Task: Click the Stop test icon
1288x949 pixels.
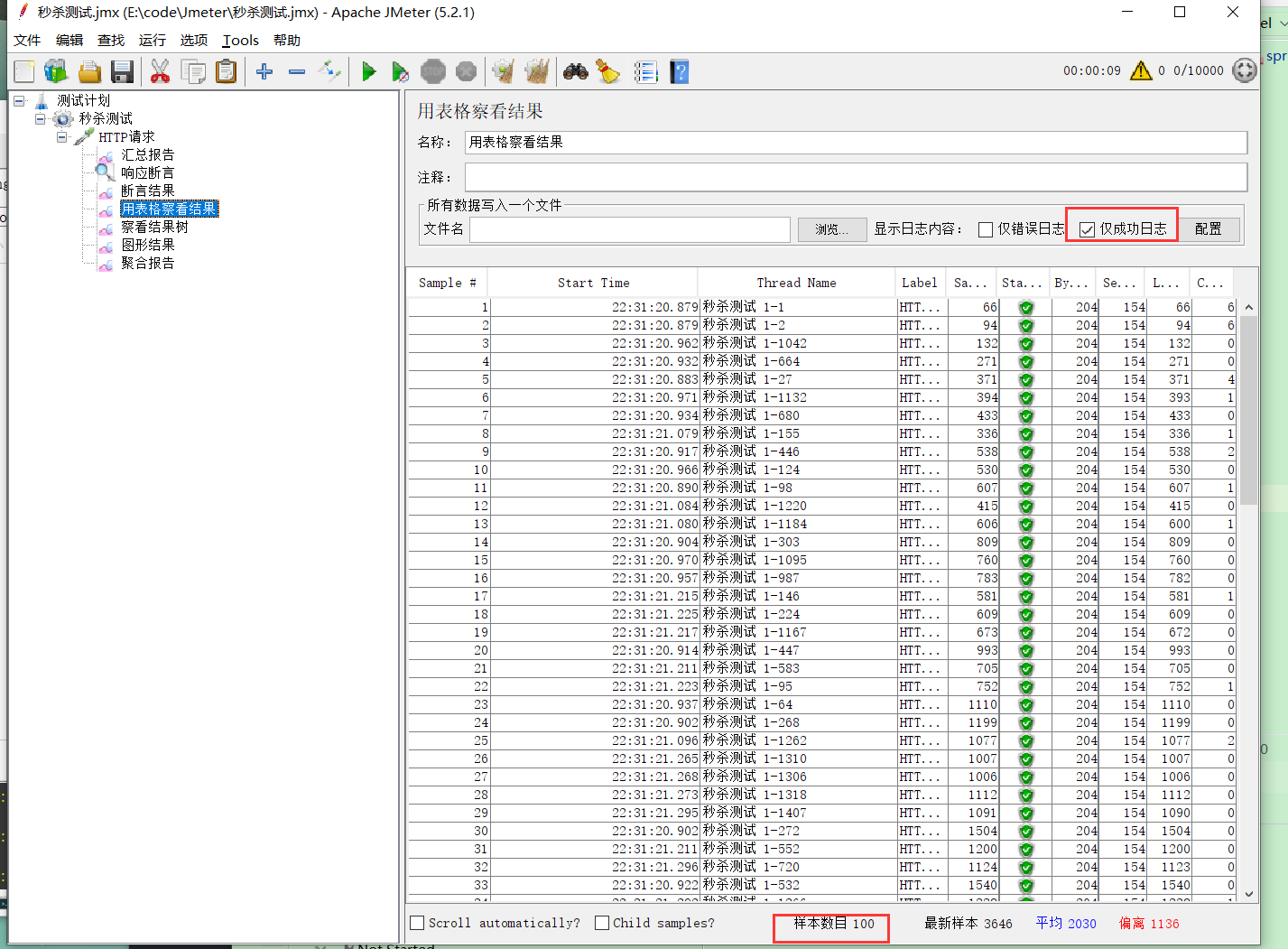Action: (433, 71)
